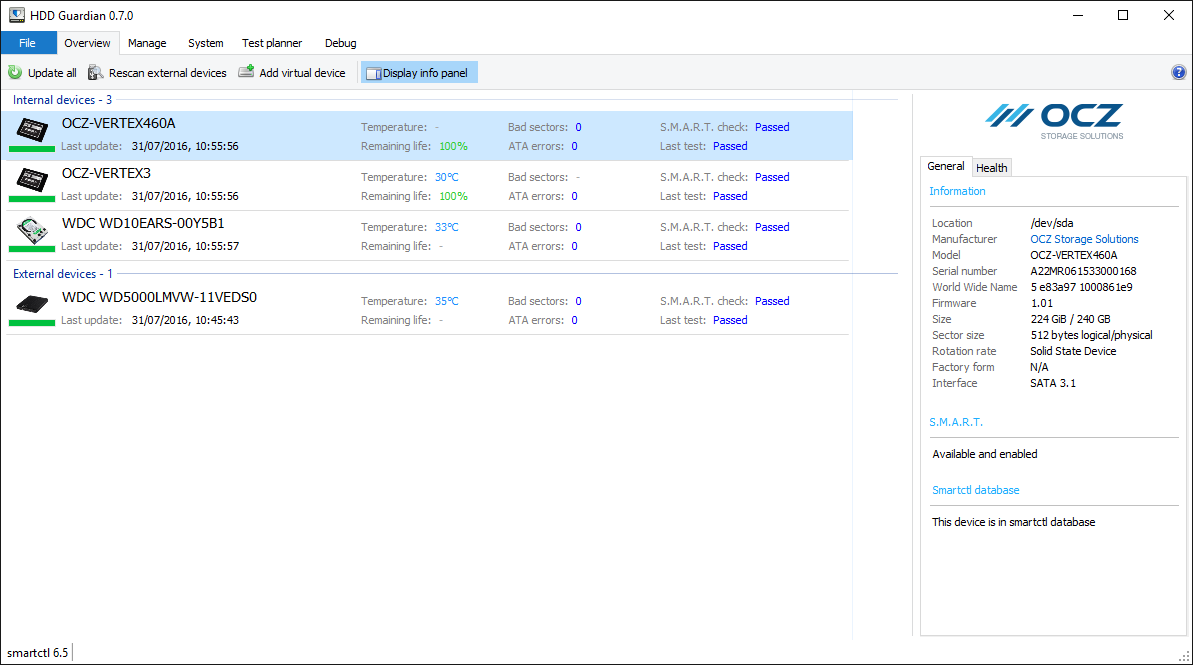The width and height of the screenshot is (1193, 665).
Task: Click the Solid State Device rotation rate
Action: pyautogui.click(x=1073, y=351)
